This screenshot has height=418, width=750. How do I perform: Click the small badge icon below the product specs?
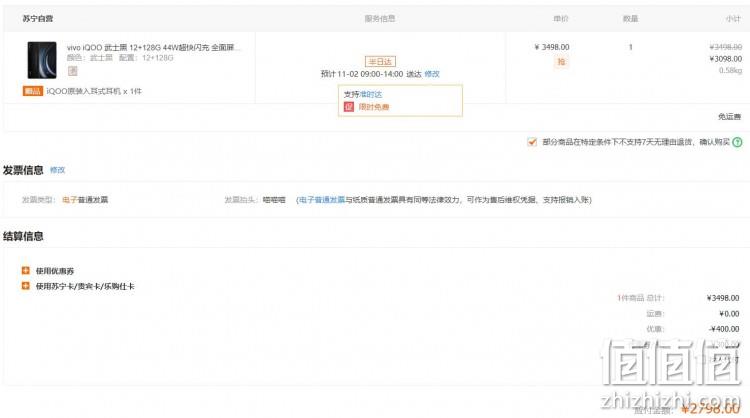pyautogui.click(x=72, y=71)
